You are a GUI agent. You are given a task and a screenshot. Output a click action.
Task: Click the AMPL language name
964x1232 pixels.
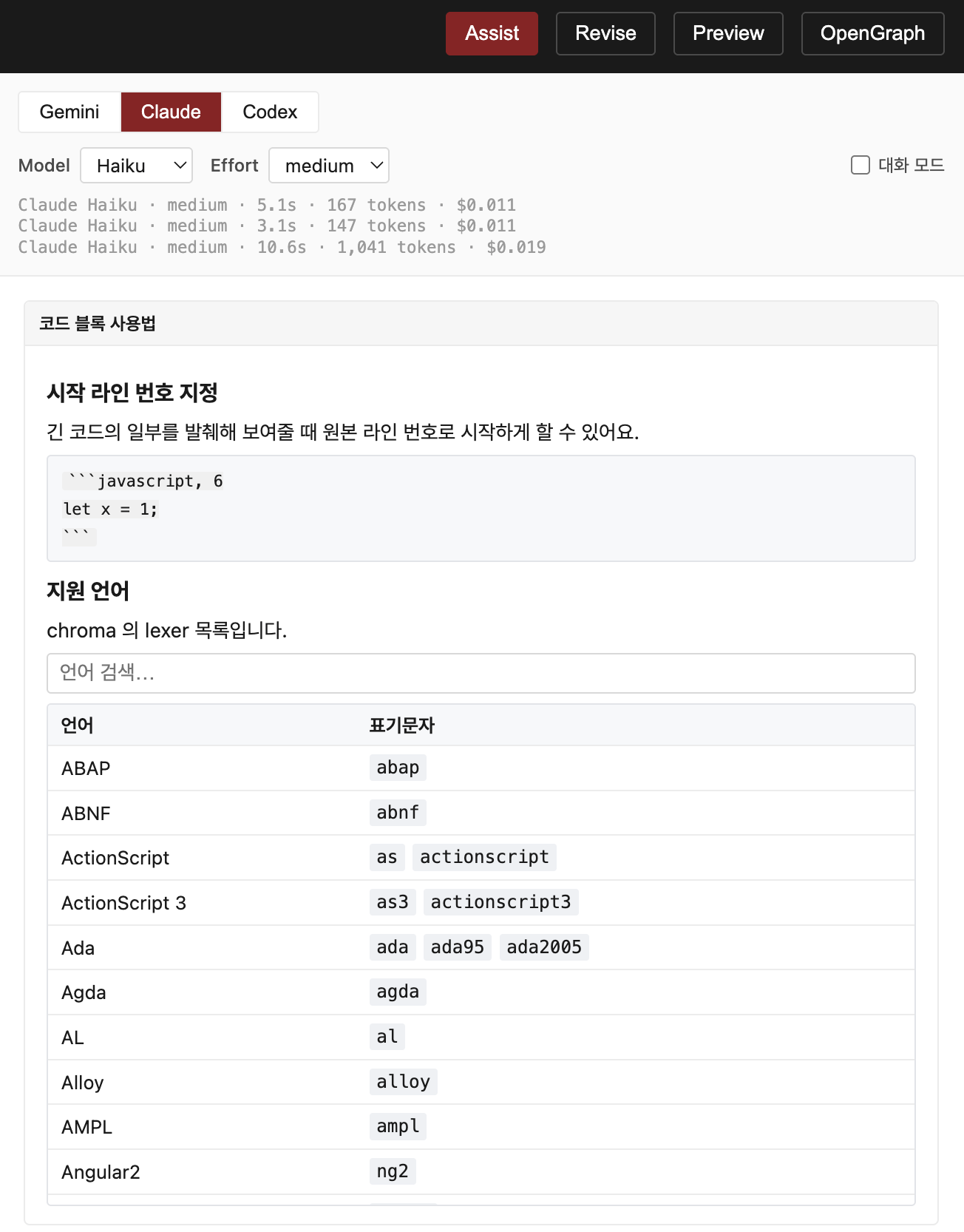87,1127
